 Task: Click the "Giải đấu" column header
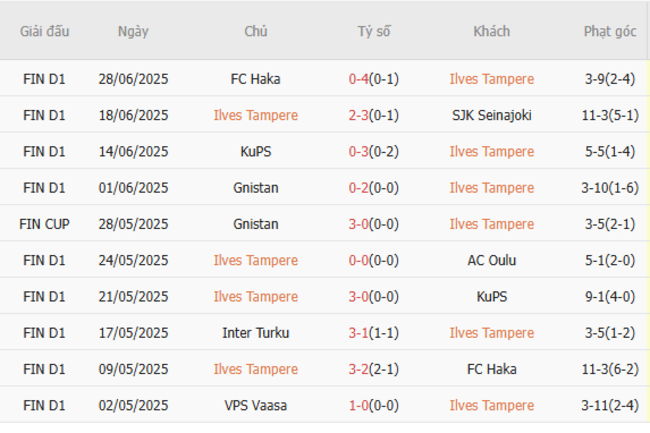tap(45, 31)
